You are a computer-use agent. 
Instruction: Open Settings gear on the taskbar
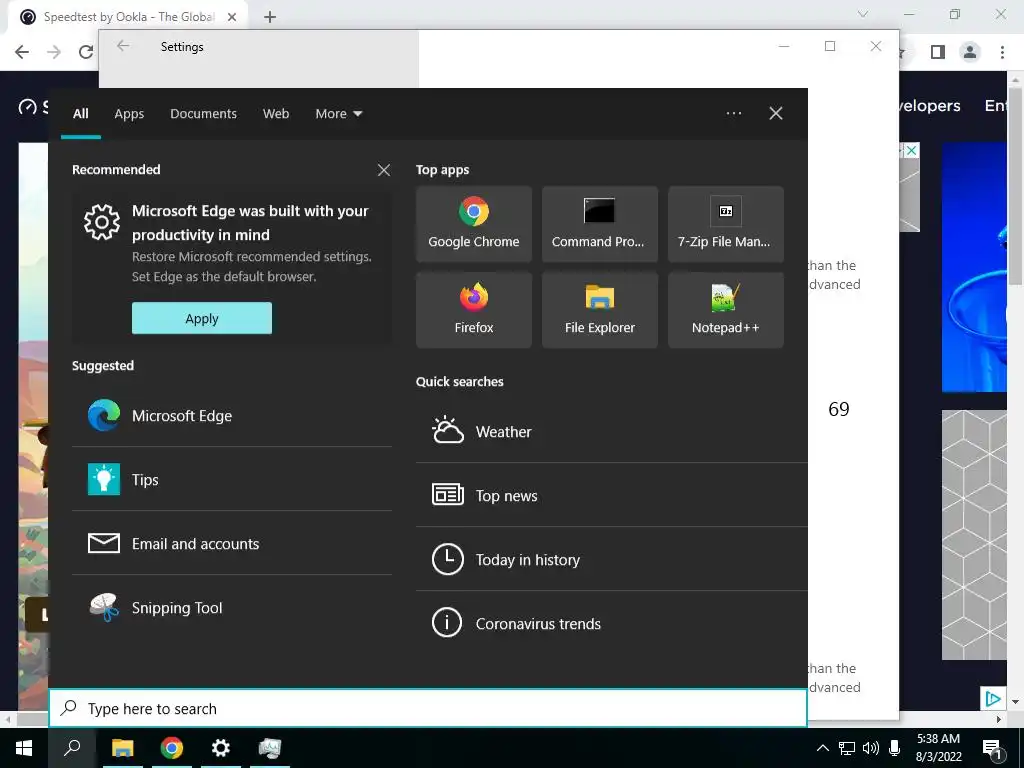(221, 748)
